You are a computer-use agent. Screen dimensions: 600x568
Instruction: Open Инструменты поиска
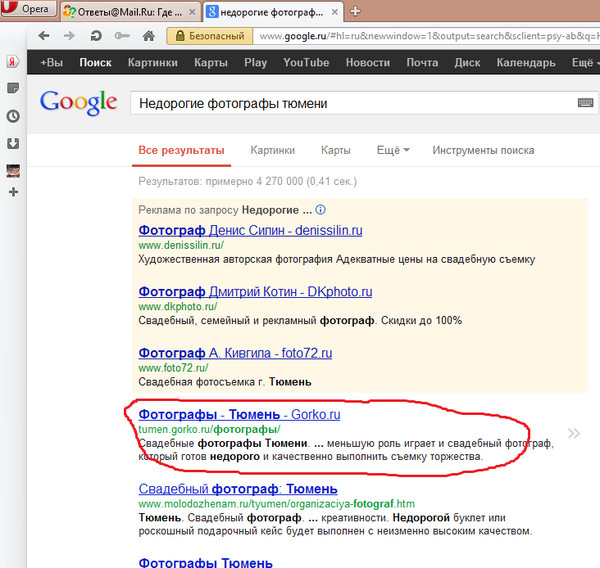coord(483,150)
